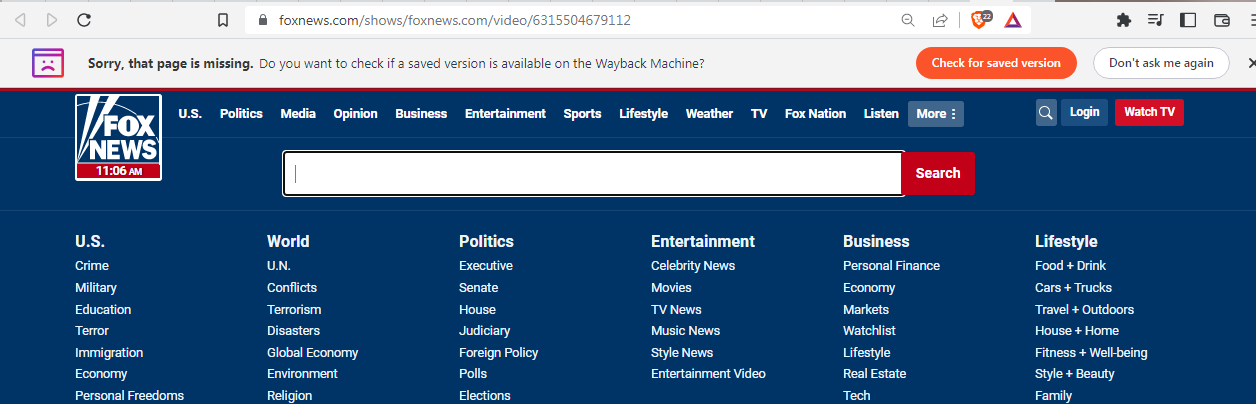
Task: Open the Terrorism link
Action: tap(294, 310)
